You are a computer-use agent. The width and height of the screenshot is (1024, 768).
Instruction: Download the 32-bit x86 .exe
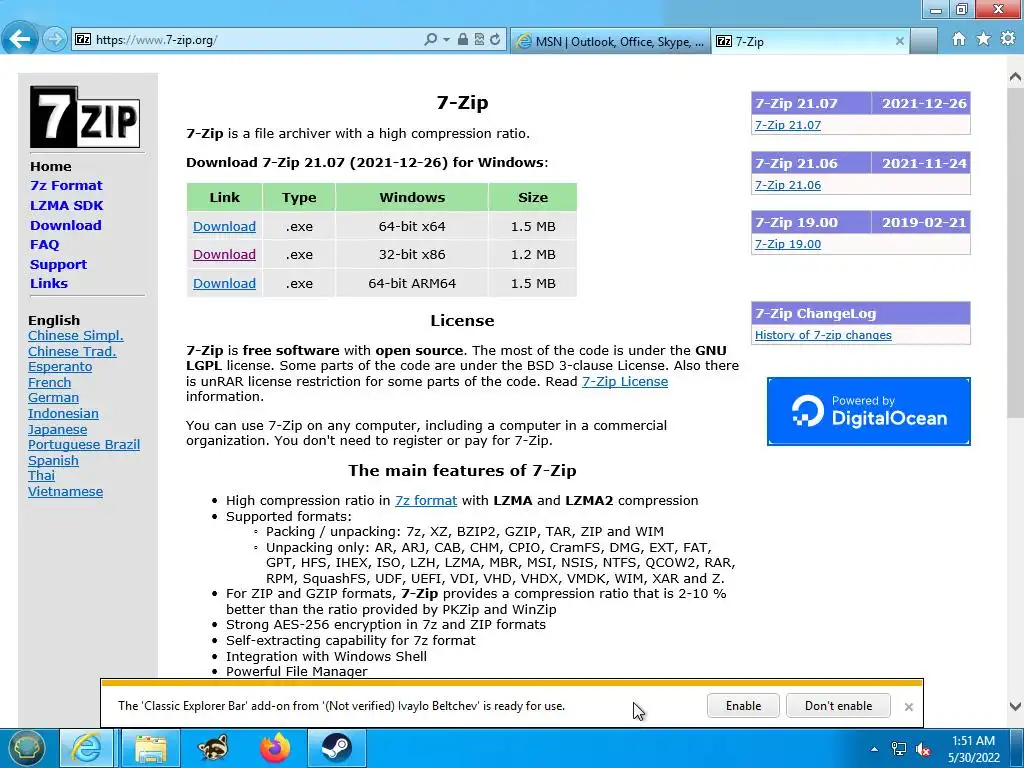224,255
